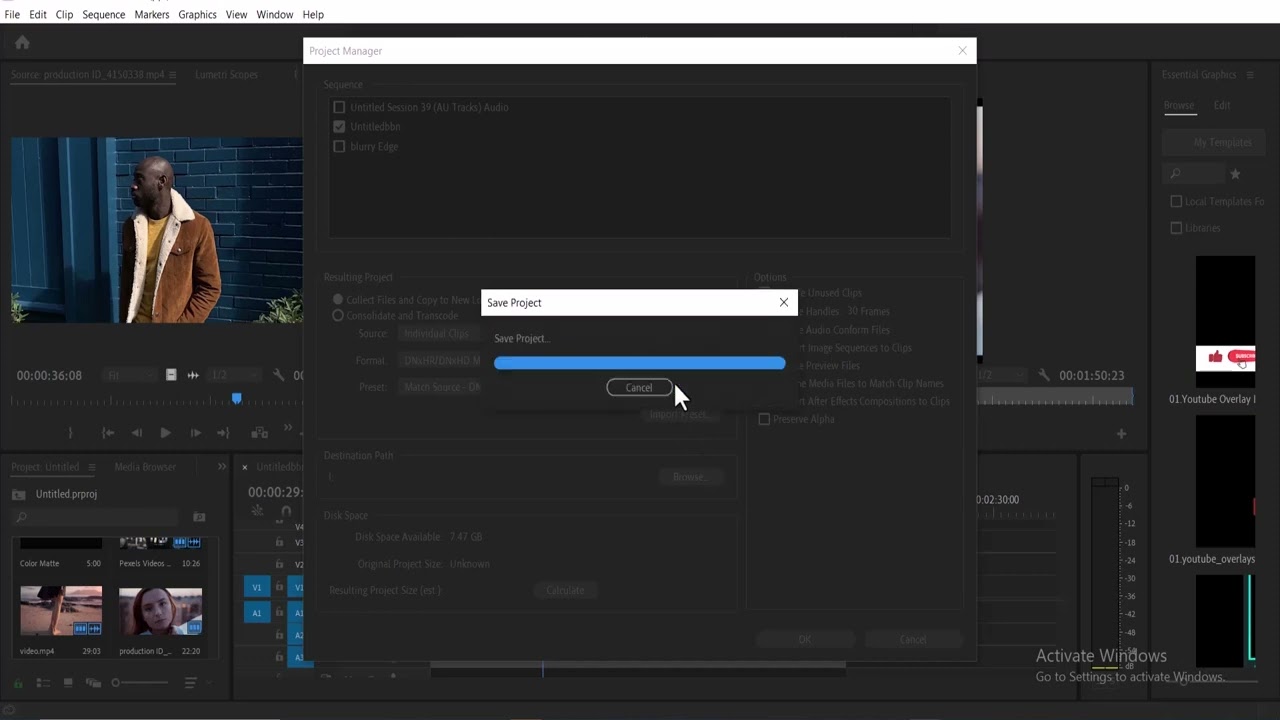Check the blurry Edge sequence checkbox

click(339, 147)
